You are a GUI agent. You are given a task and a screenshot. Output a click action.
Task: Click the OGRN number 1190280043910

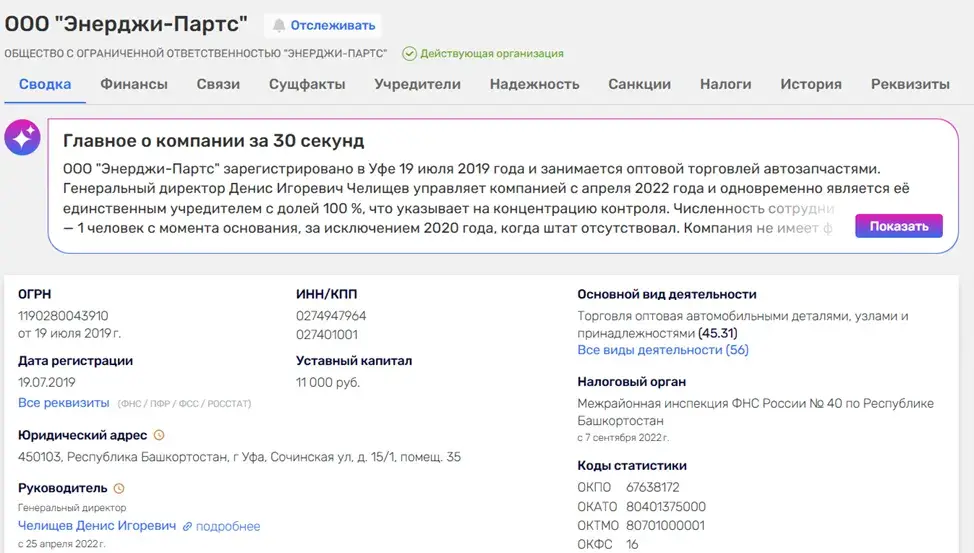pos(63,316)
